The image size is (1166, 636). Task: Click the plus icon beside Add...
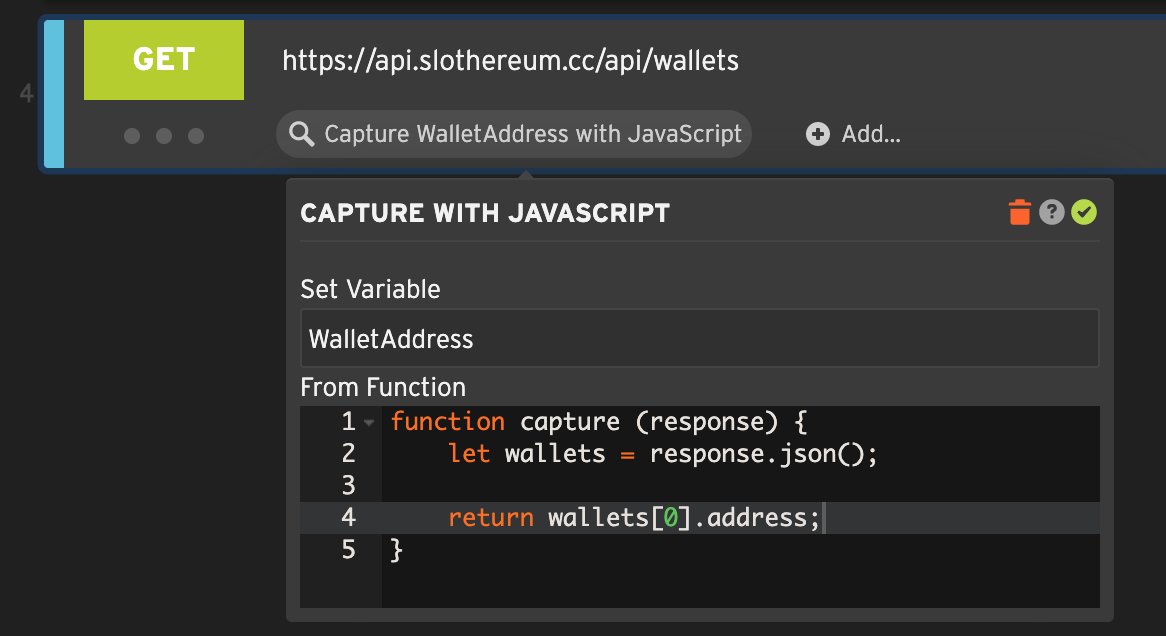point(817,134)
